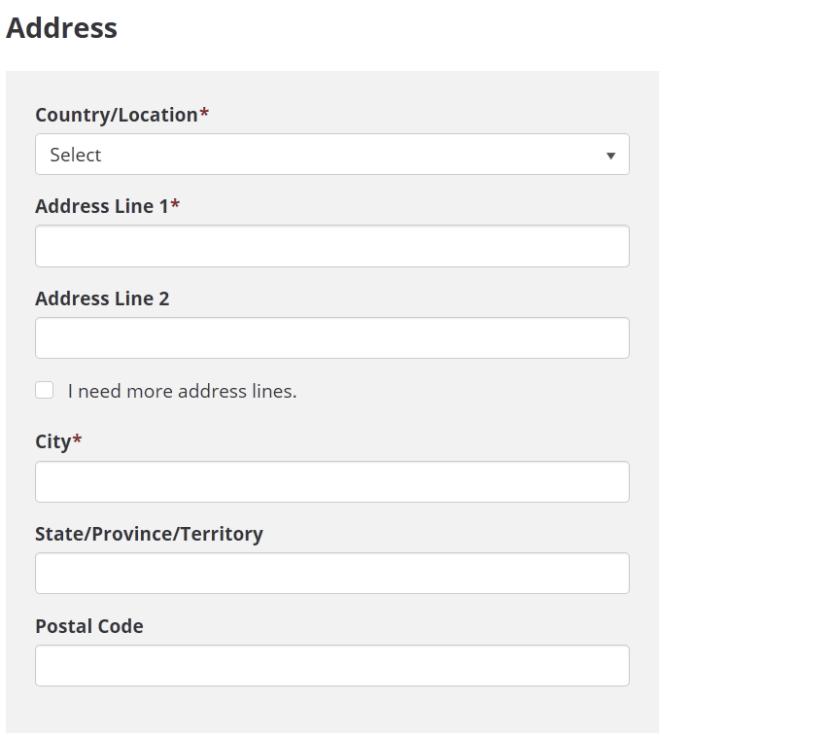This screenshot has width=831, height=737.
Task: Click the required asterisk beside Country/Location
Action: pos(204,114)
